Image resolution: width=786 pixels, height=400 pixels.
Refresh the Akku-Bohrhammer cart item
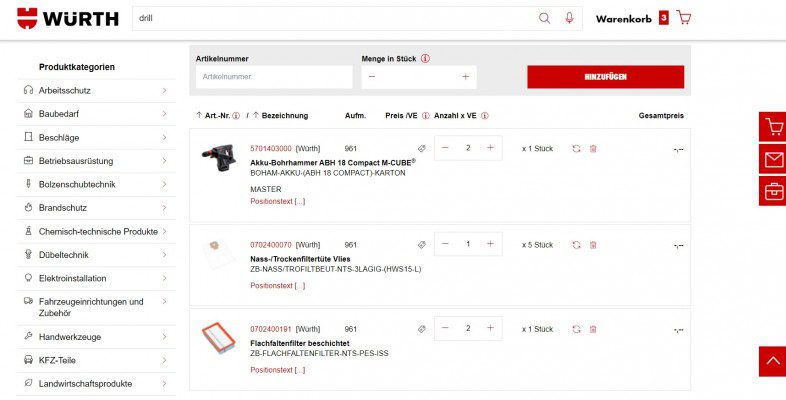[x=576, y=148]
